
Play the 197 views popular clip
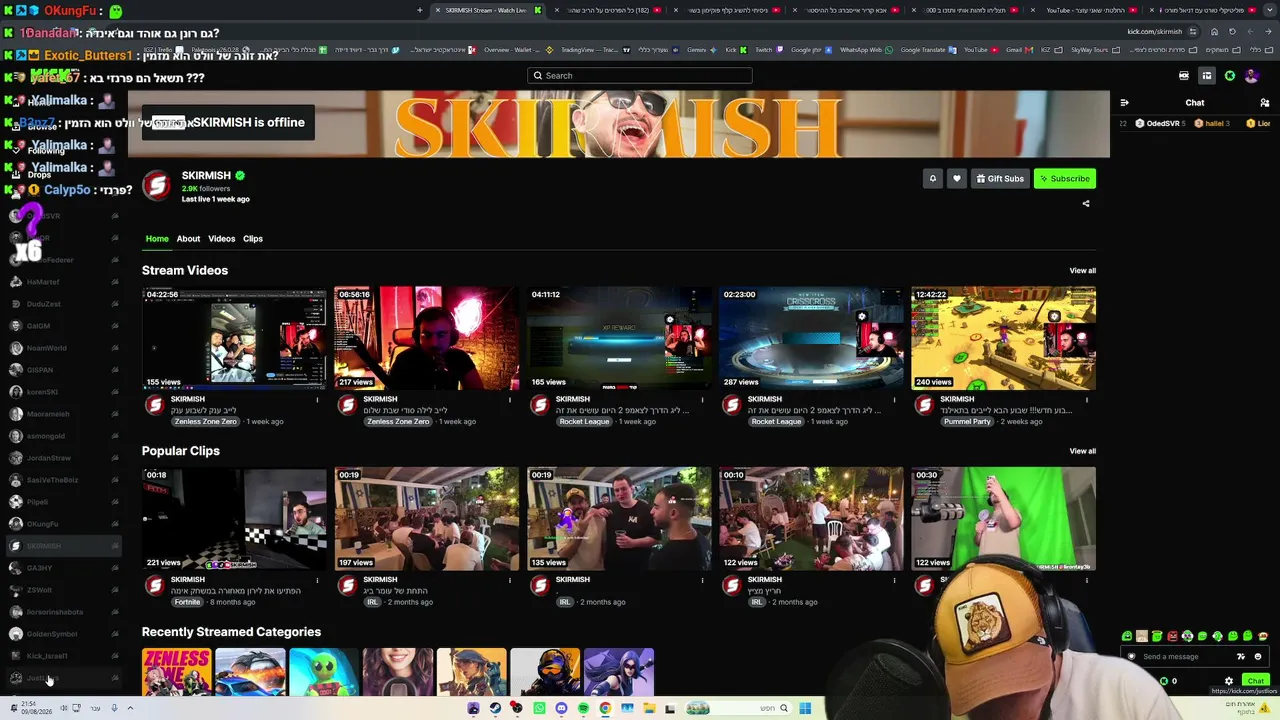[427, 519]
